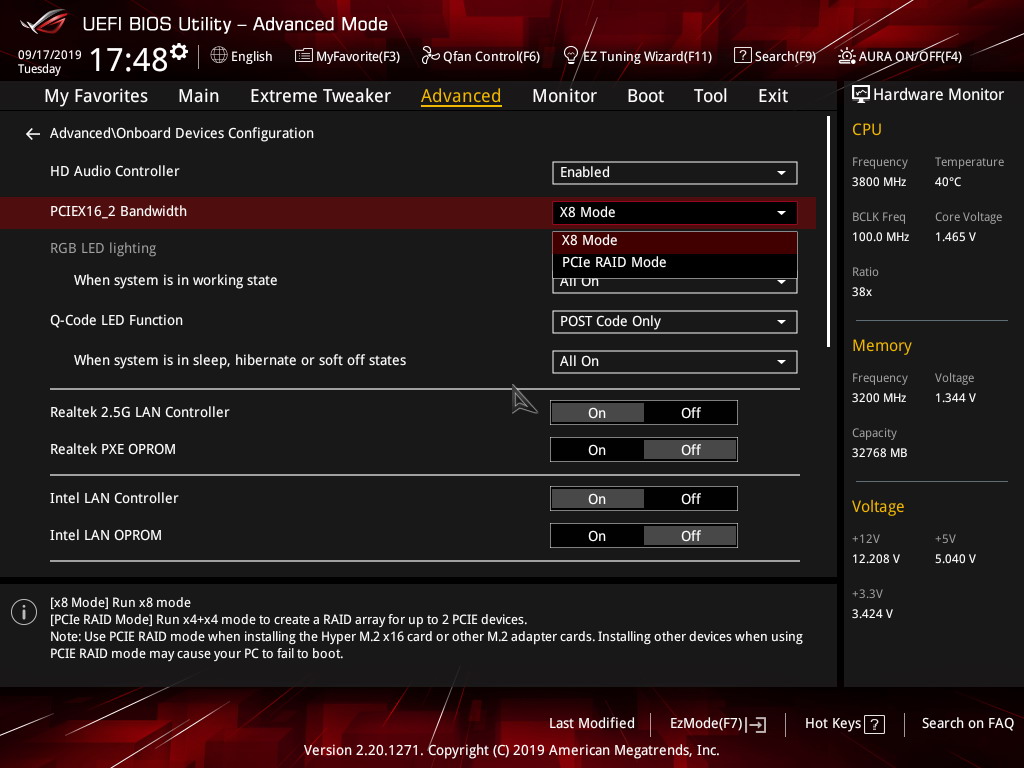This screenshot has width=1024, height=768.
Task: Open the Tool tab
Action: tap(710, 96)
